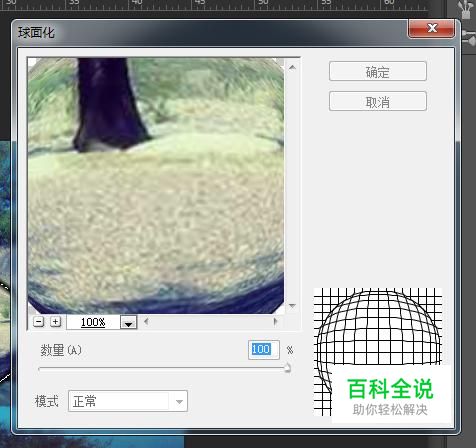The image size is (476, 448).
Task: Confirm with the 确定 button
Action: [x=378, y=71]
